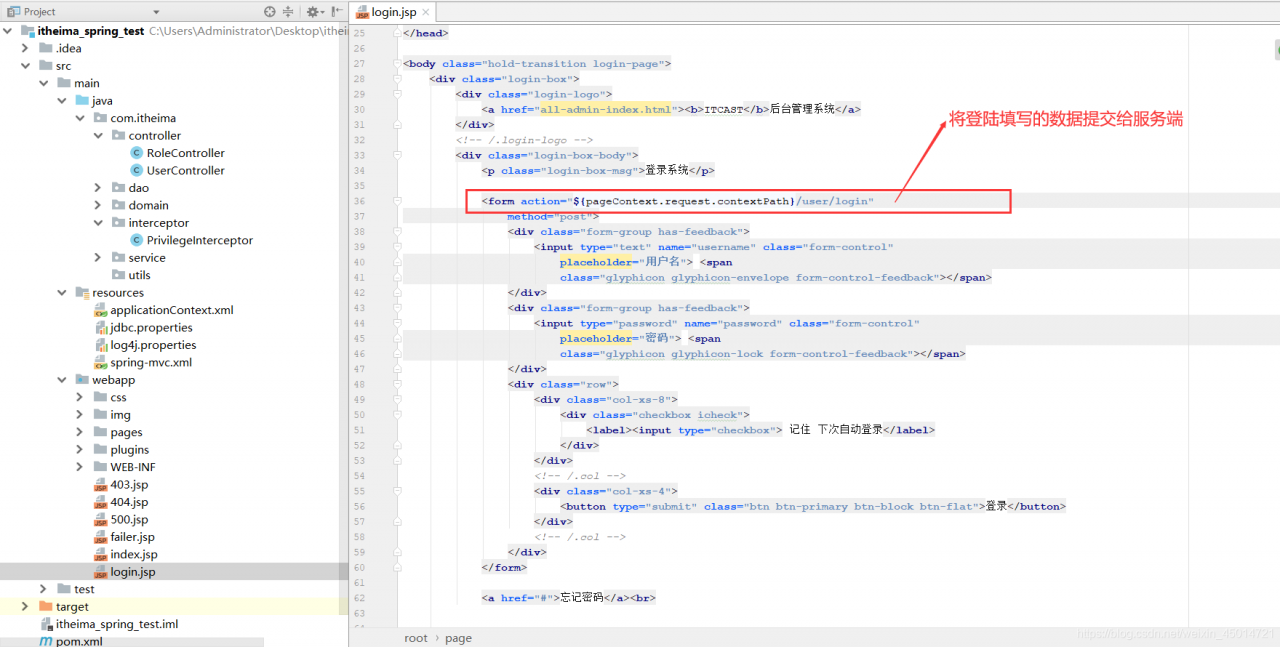Viewport: 1280px width, 647px height.
Task: Click line number 62 in gutter
Action: [359, 598]
